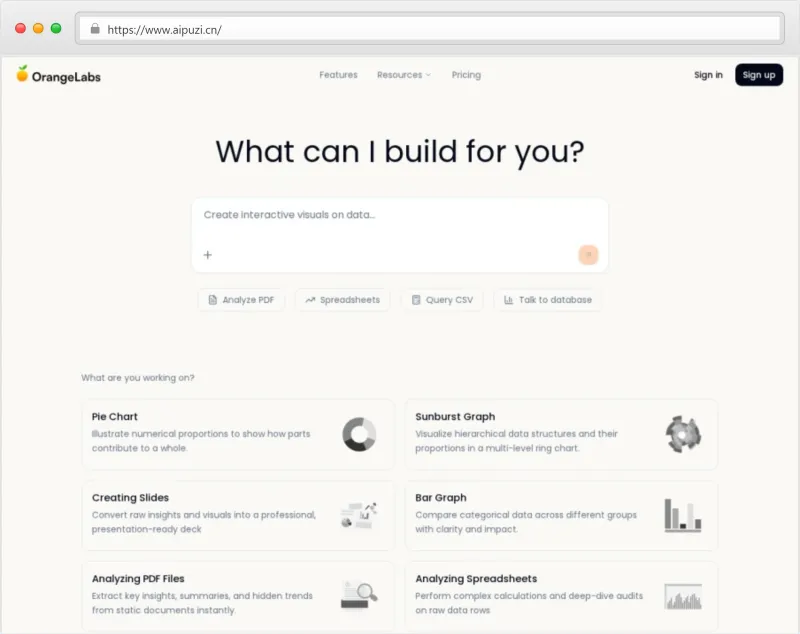The width and height of the screenshot is (800, 634).
Task: Click the pie chart donut icon
Action: coord(359,434)
